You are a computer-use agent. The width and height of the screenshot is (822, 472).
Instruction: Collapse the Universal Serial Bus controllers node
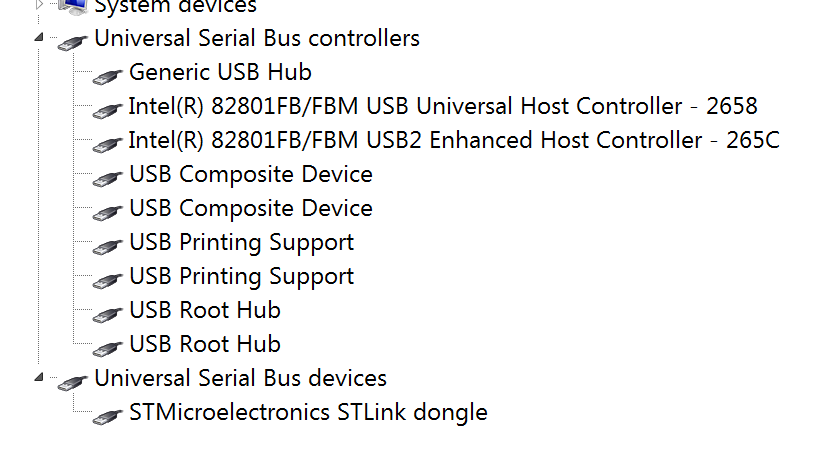[x=39, y=38]
